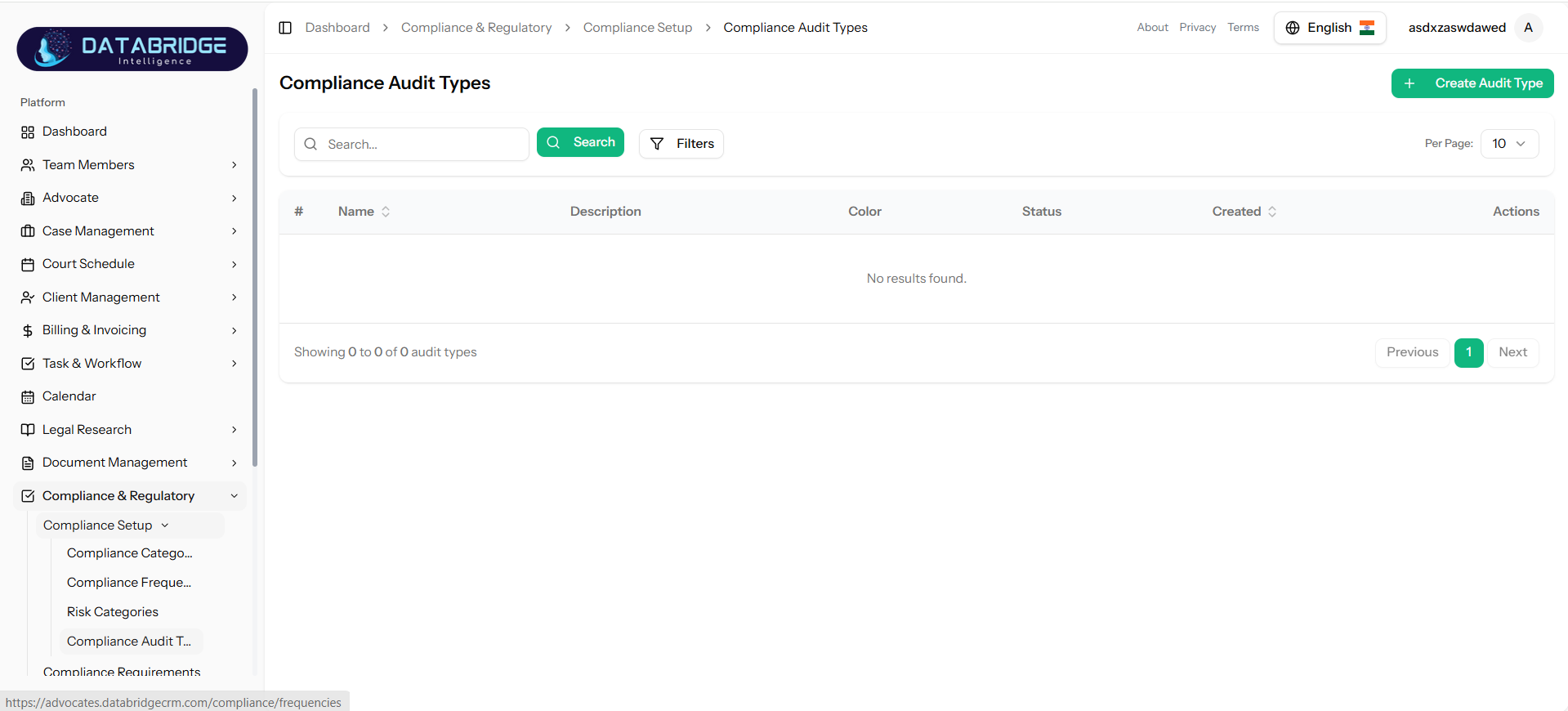
Task: Click the Next page button
Action: click(x=1512, y=352)
